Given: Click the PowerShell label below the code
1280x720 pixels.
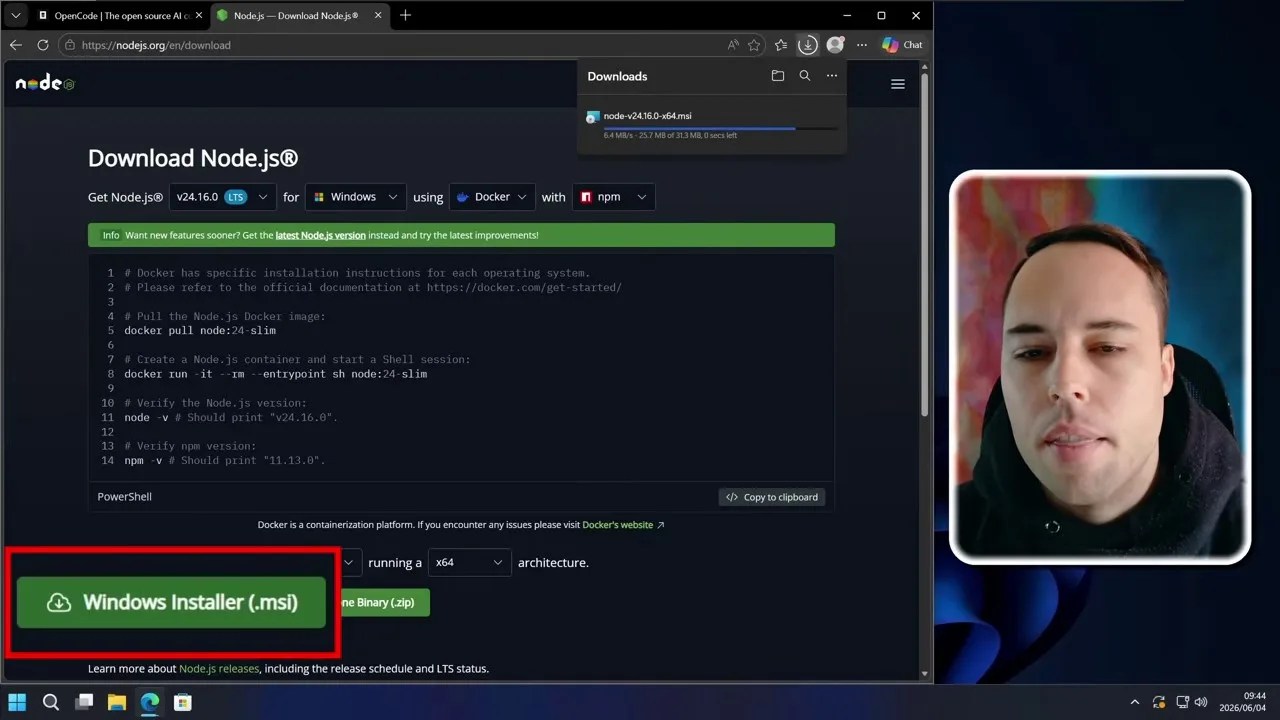Looking at the screenshot, I should pos(125,497).
